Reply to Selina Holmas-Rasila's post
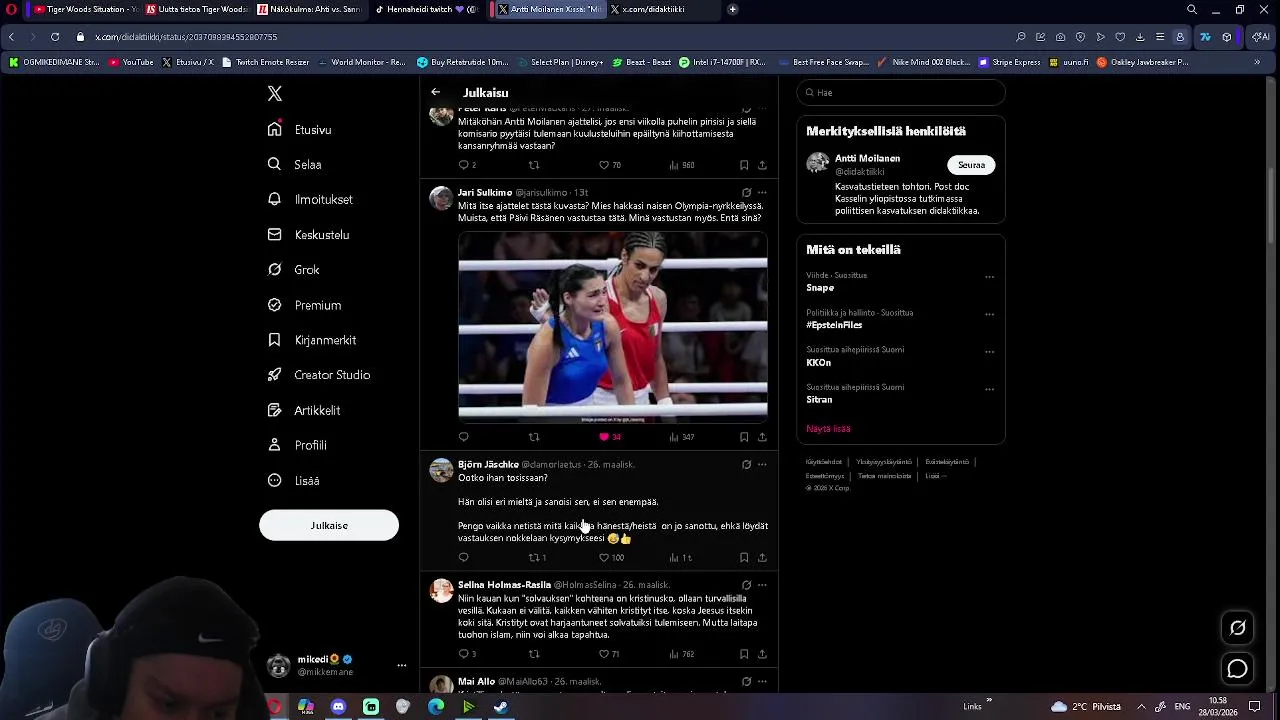This screenshot has width=1280, height=720. click(x=466, y=654)
